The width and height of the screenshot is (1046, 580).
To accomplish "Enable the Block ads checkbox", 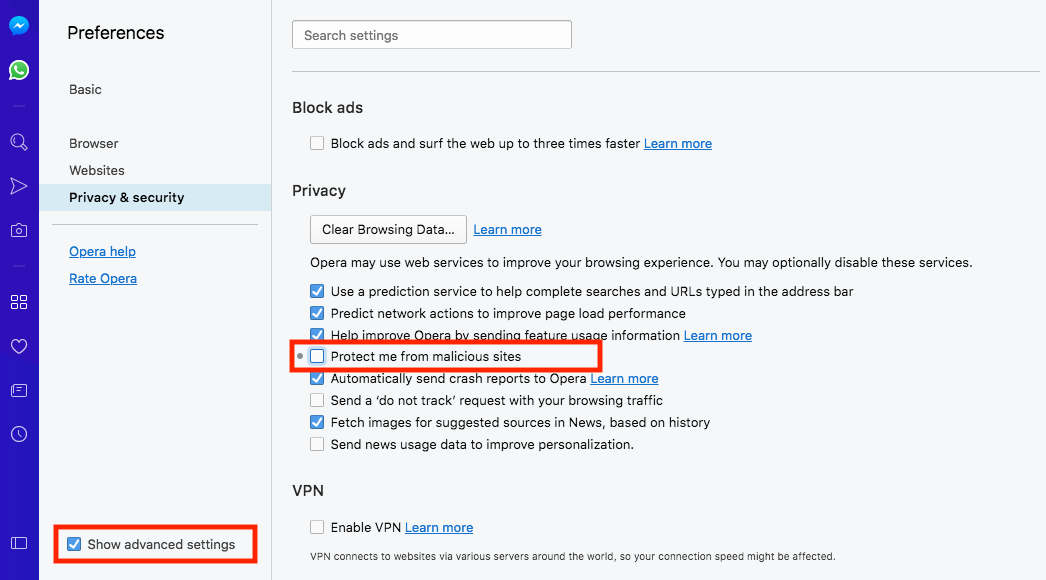I will pos(317,143).
